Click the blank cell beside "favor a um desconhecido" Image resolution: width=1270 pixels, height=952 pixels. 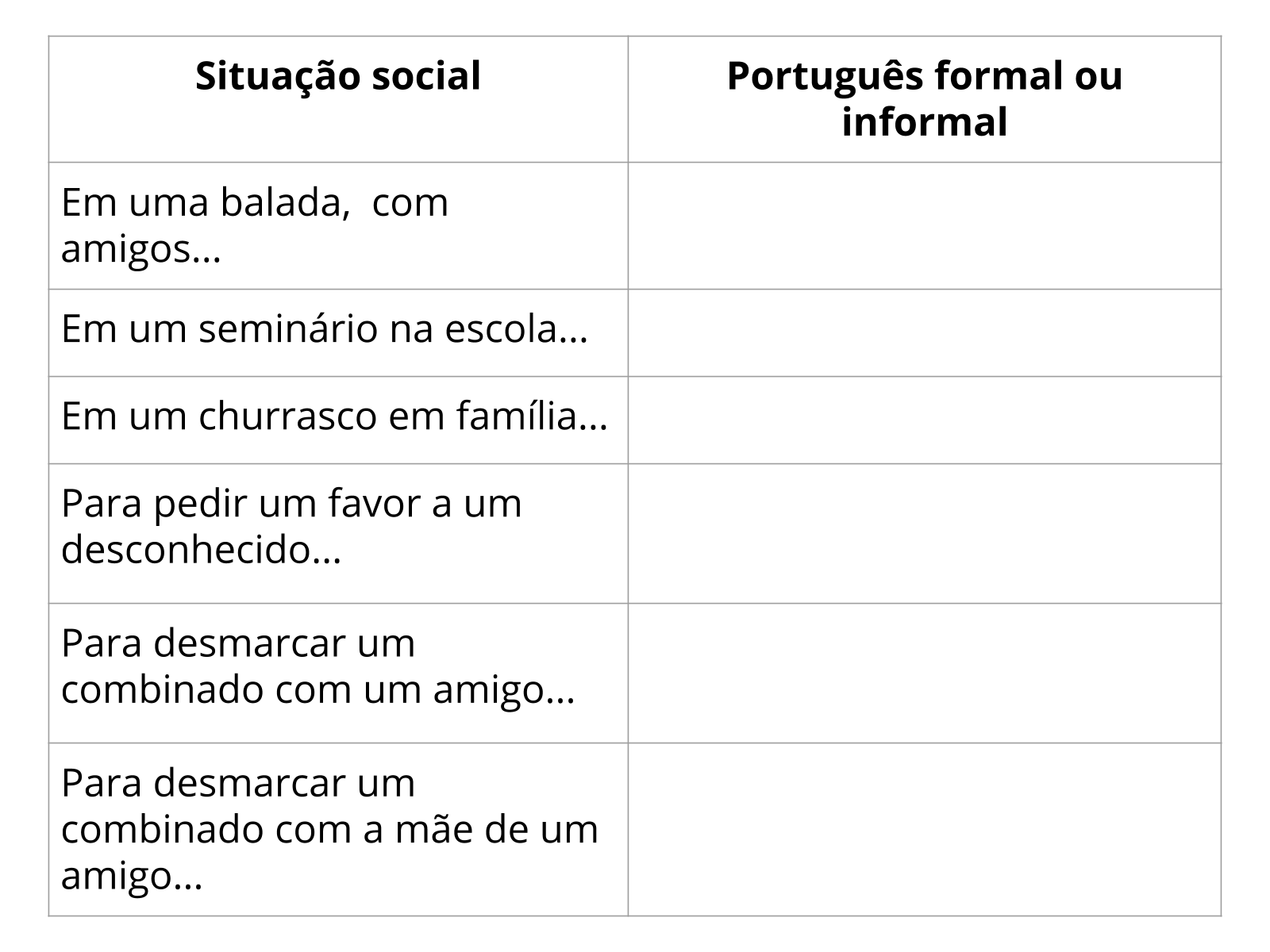point(924,533)
